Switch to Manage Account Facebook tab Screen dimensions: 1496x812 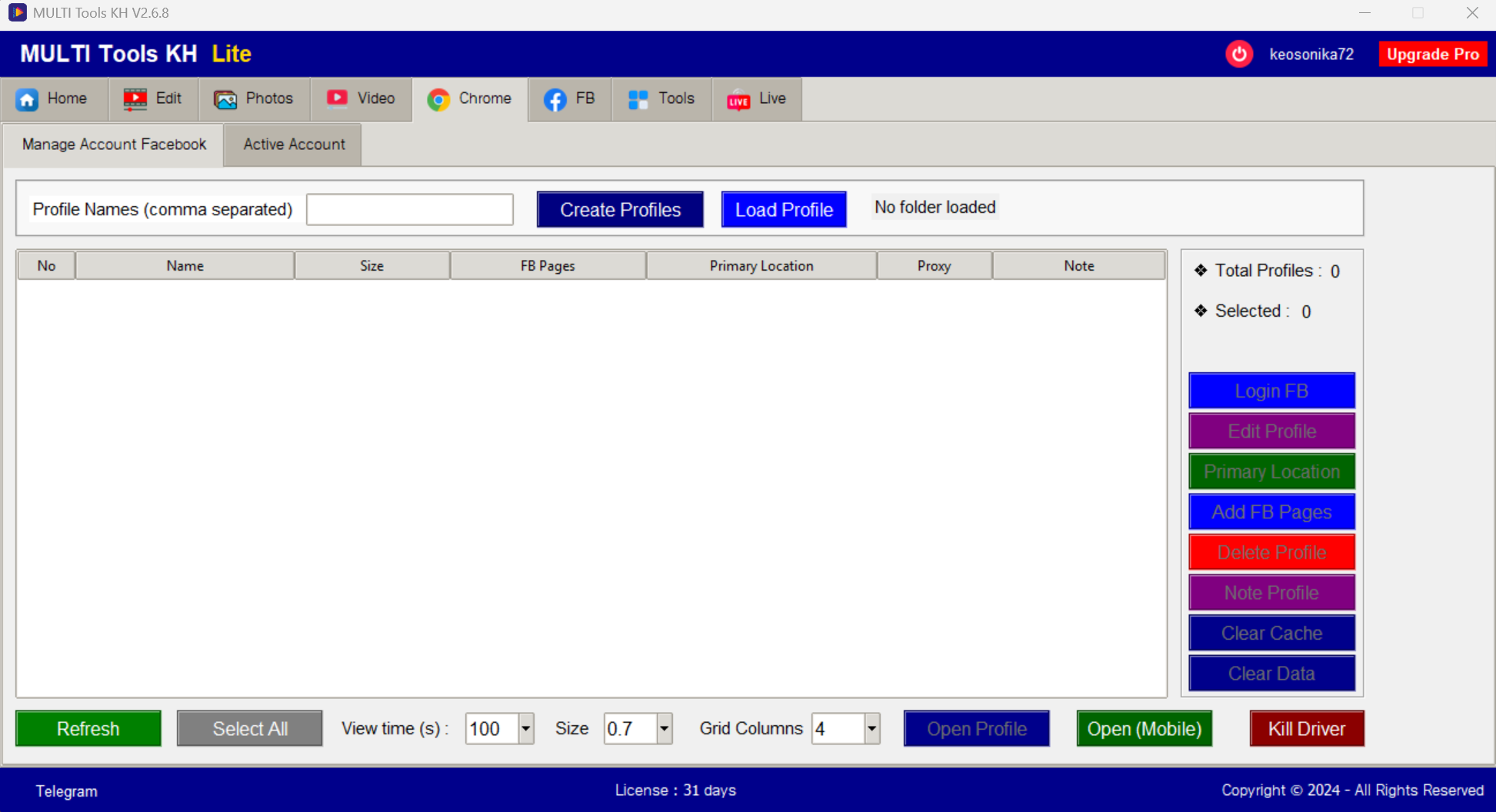click(x=113, y=145)
